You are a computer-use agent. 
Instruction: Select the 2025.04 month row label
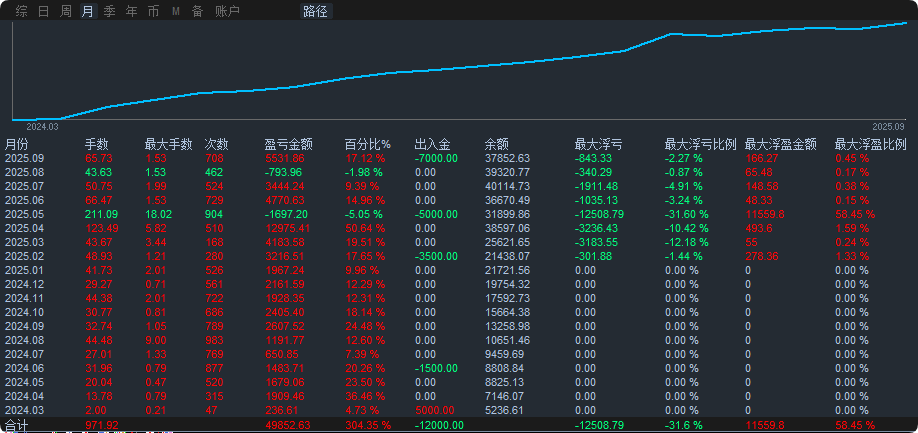coord(24,228)
